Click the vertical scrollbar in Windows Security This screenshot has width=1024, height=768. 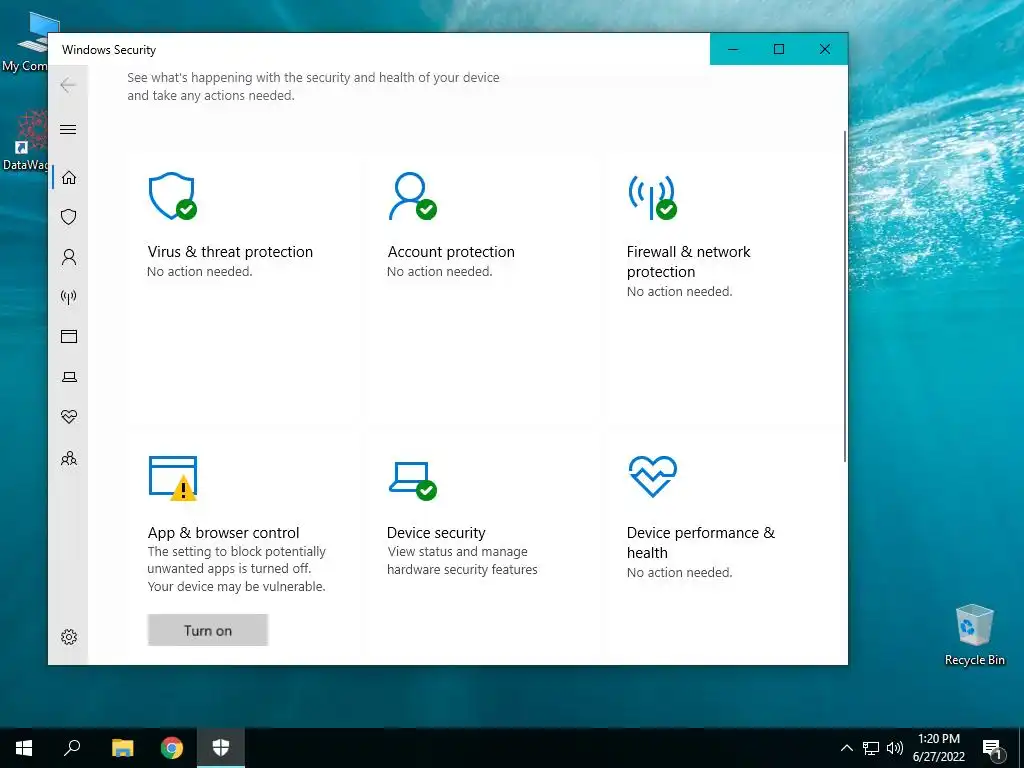click(x=844, y=297)
